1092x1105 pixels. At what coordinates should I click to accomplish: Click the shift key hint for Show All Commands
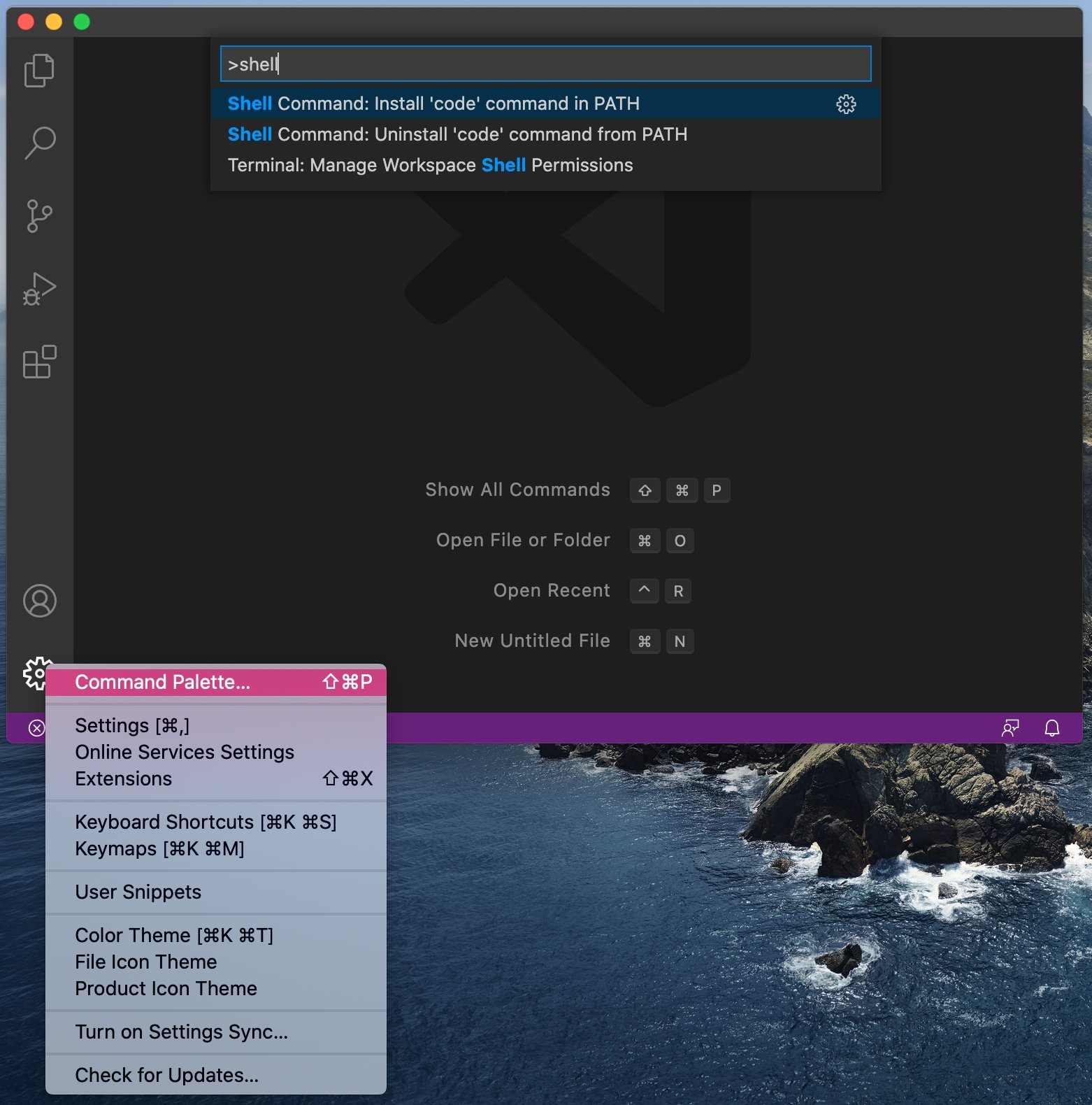coord(645,490)
